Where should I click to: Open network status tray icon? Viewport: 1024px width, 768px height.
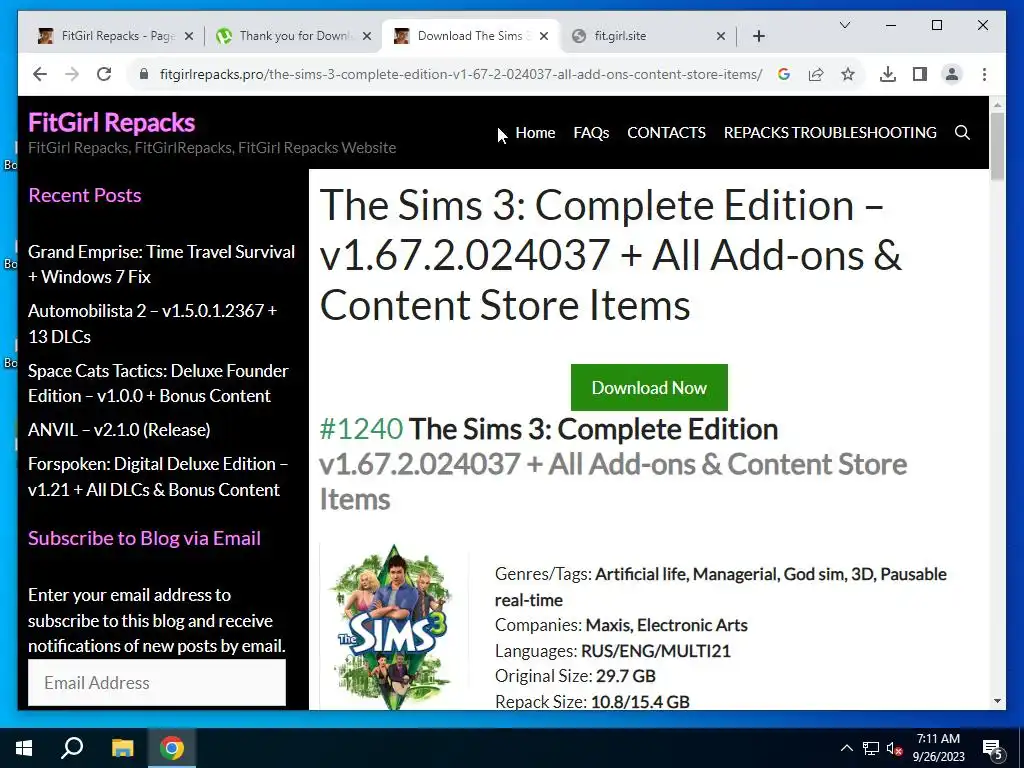click(871, 748)
